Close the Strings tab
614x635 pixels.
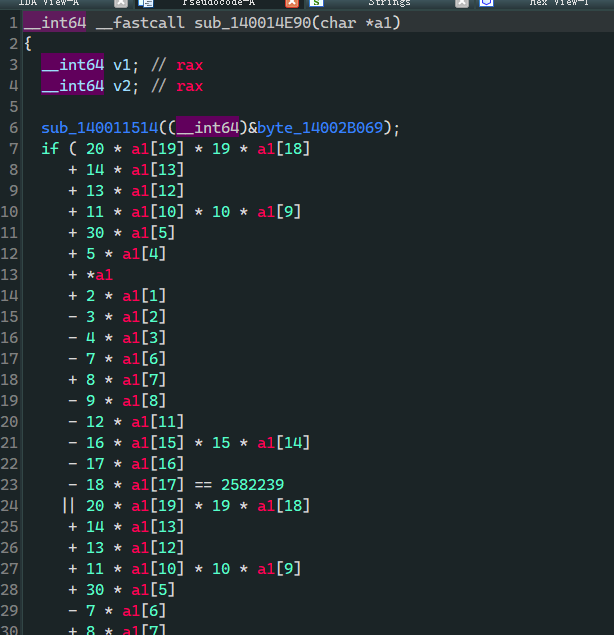pos(461,4)
